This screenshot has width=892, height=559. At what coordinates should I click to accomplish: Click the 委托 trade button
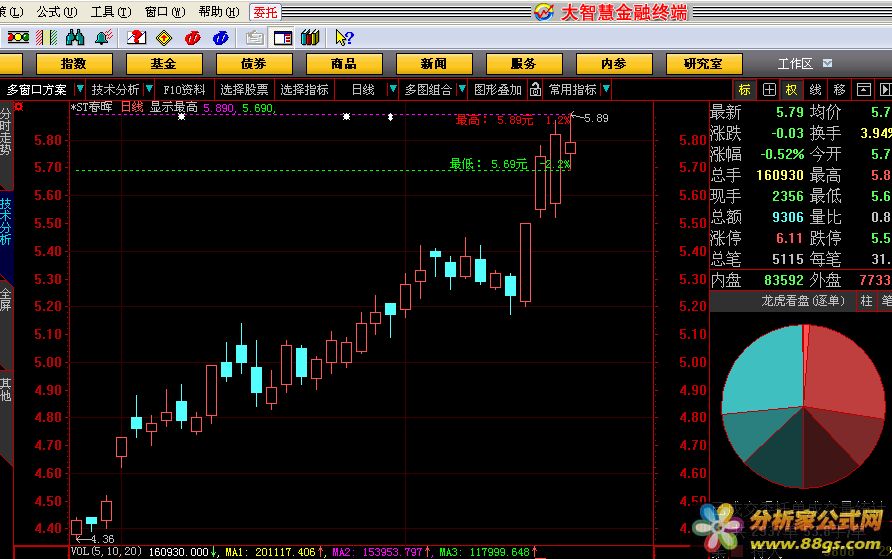[x=265, y=12]
